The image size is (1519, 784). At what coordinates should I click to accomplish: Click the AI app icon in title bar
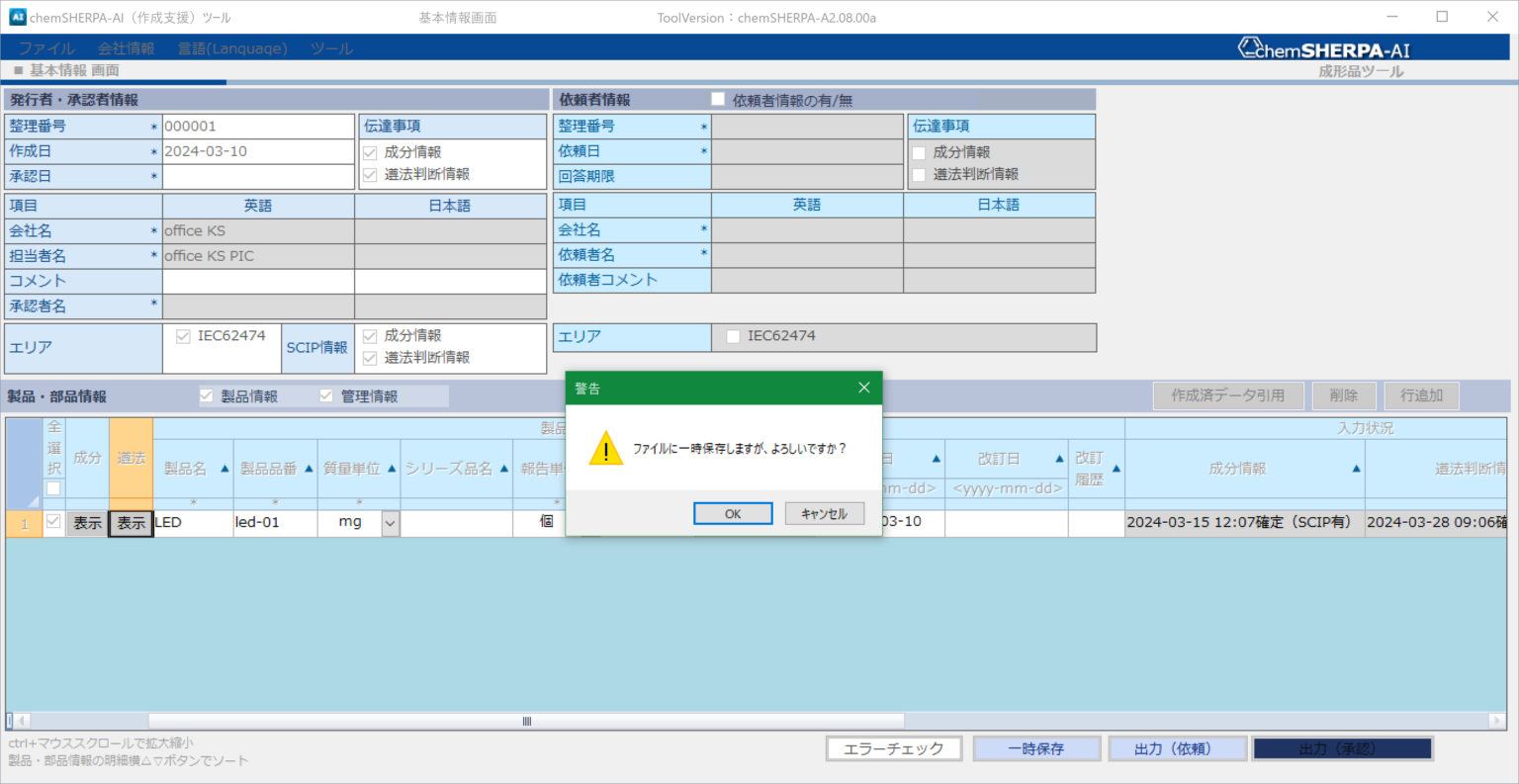tap(16, 17)
